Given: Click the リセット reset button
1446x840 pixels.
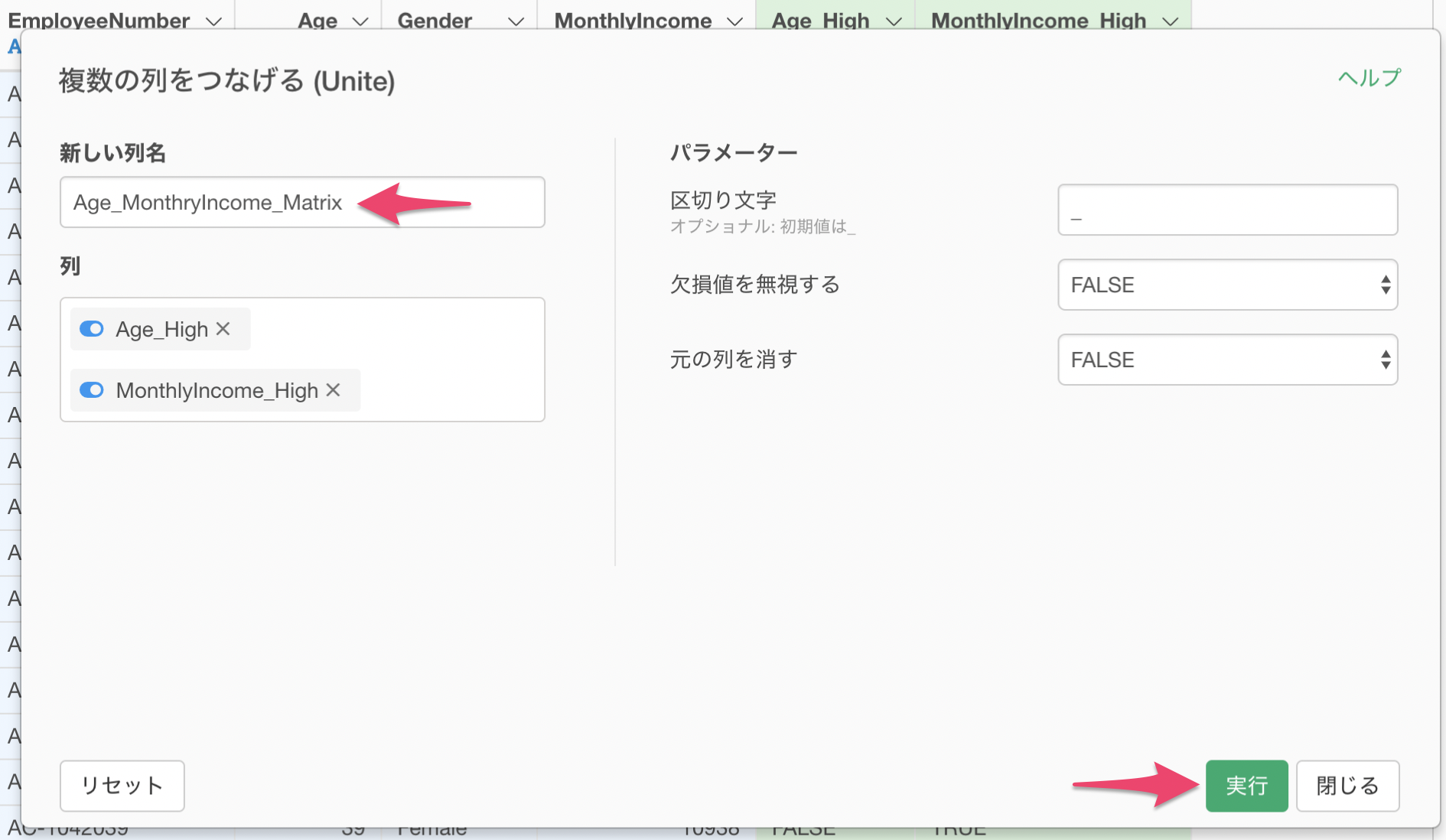Looking at the screenshot, I should pos(122,786).
